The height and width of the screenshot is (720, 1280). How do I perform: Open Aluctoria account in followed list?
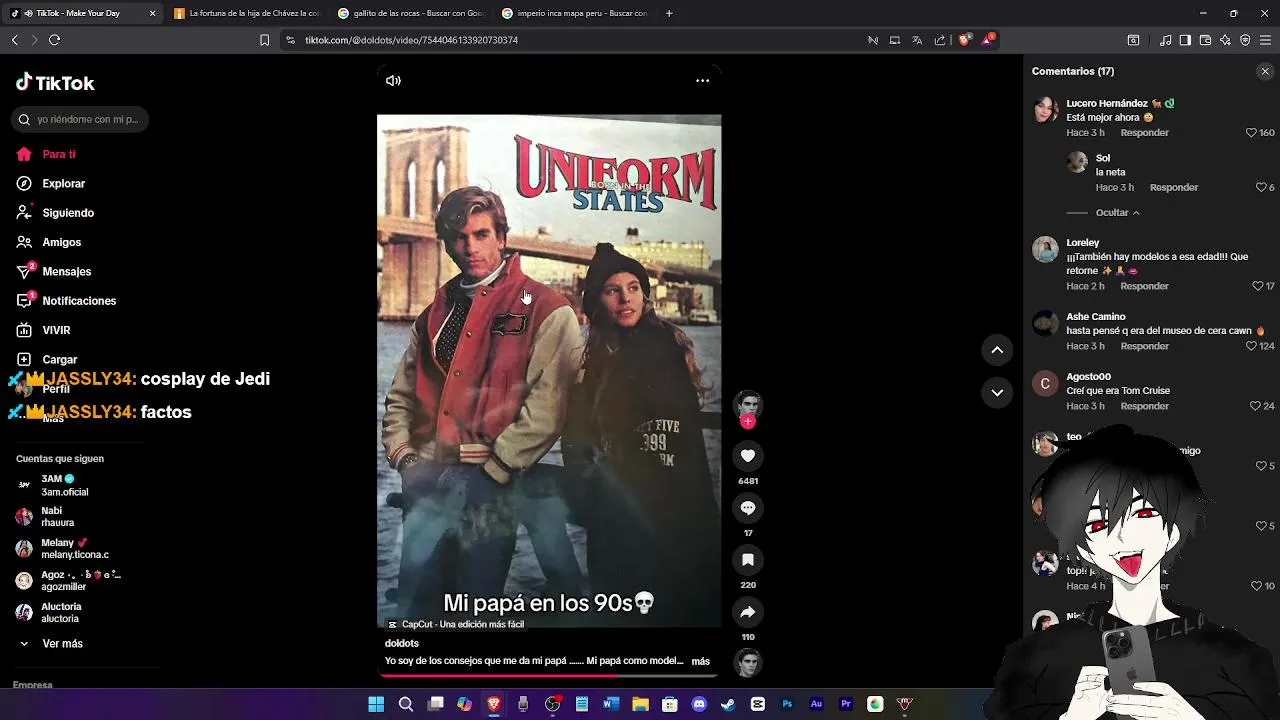point(61,613)
